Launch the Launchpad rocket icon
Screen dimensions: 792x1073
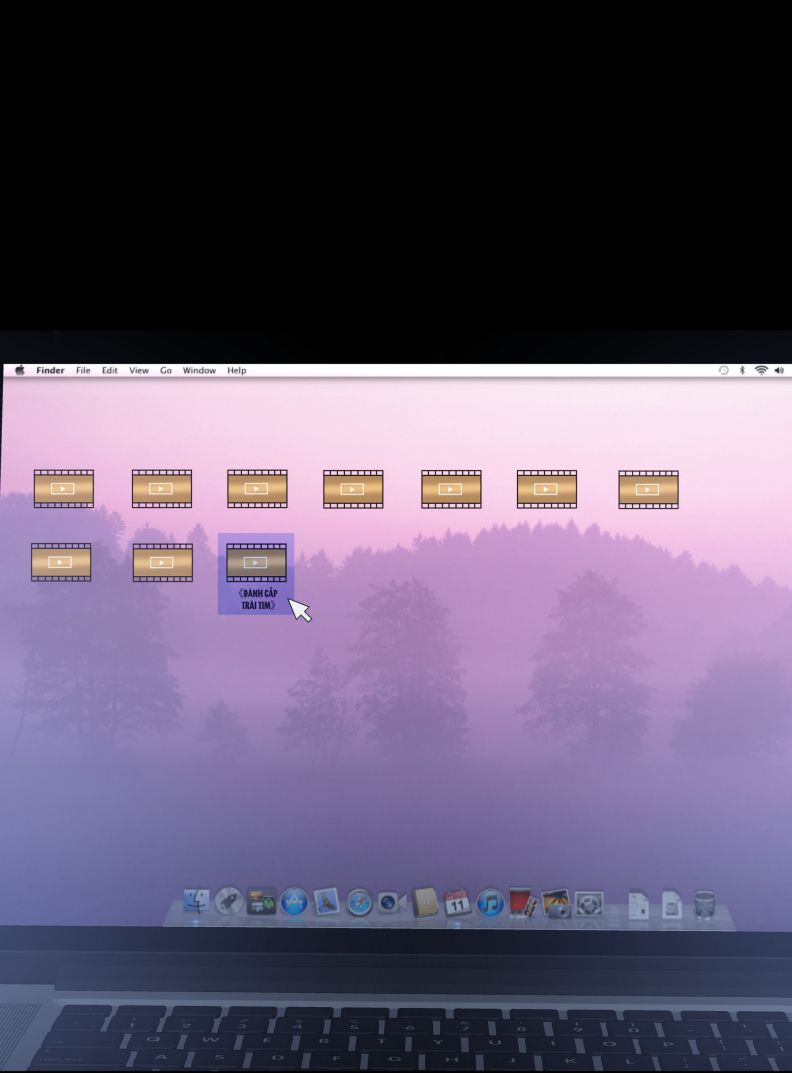point(229,902)
